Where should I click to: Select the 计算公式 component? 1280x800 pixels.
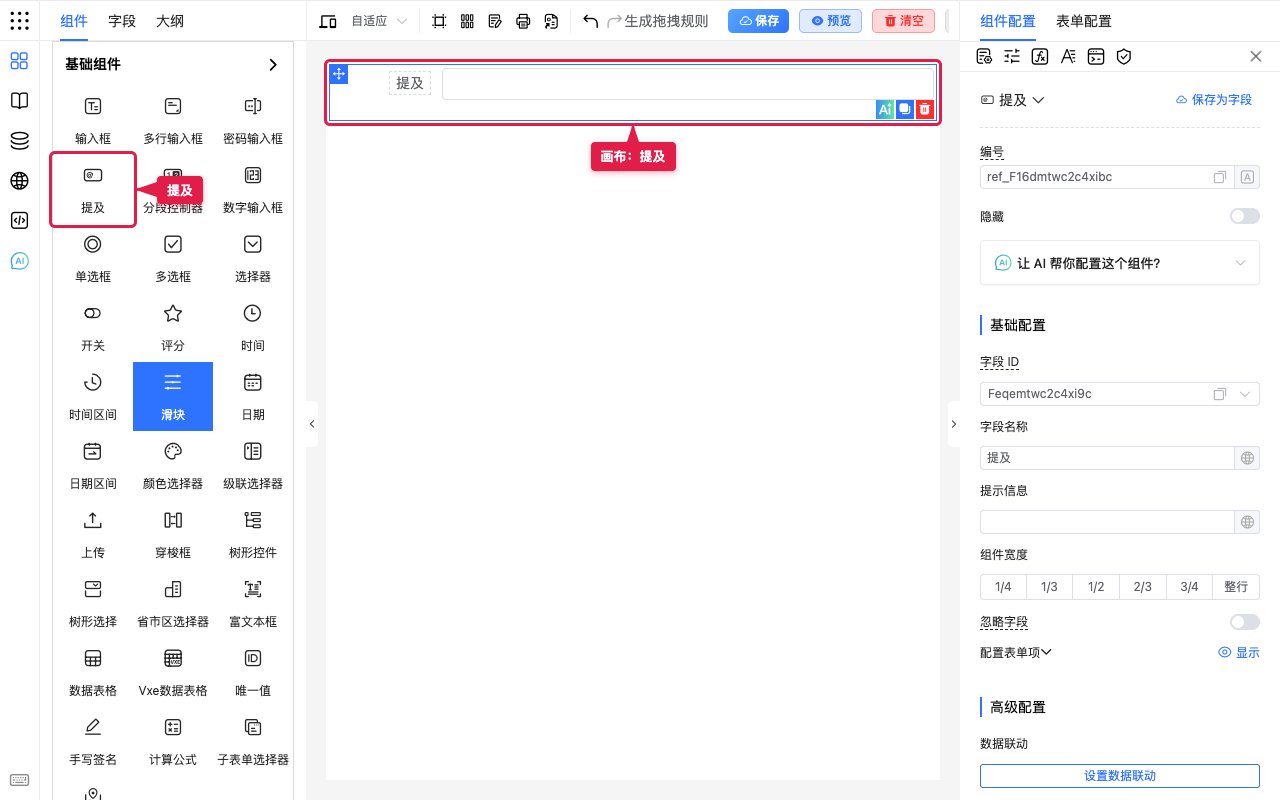173,741
